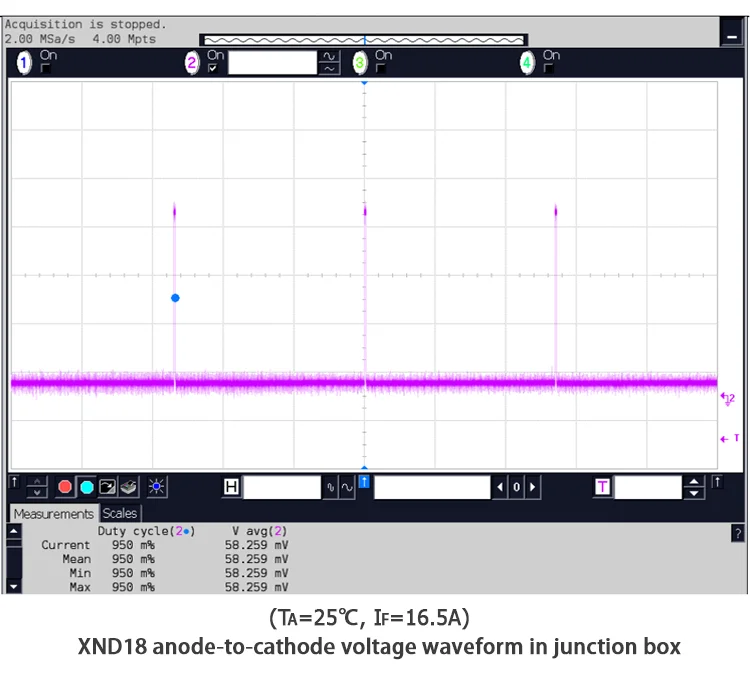
Task: Click the channel 1 number badge
Action: [25, 63]
